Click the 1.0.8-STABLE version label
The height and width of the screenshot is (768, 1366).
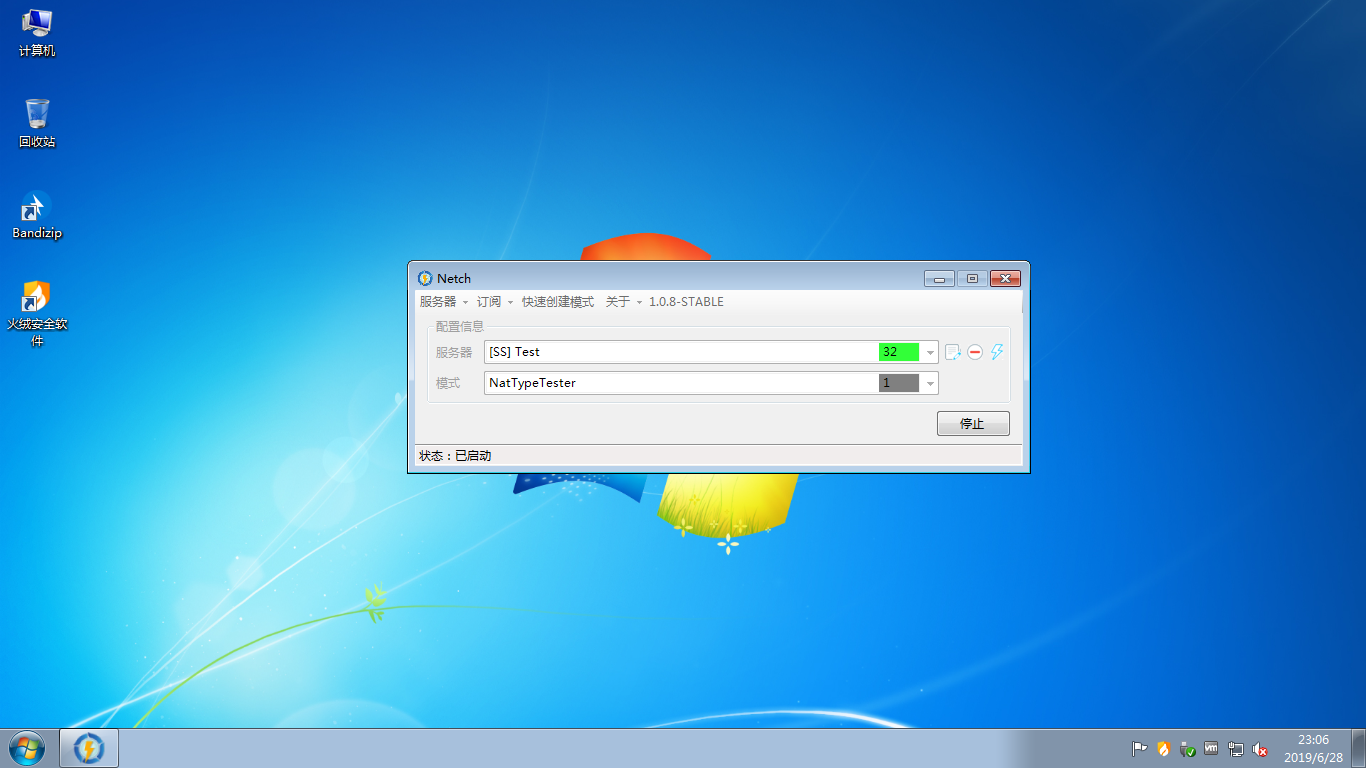686,301
